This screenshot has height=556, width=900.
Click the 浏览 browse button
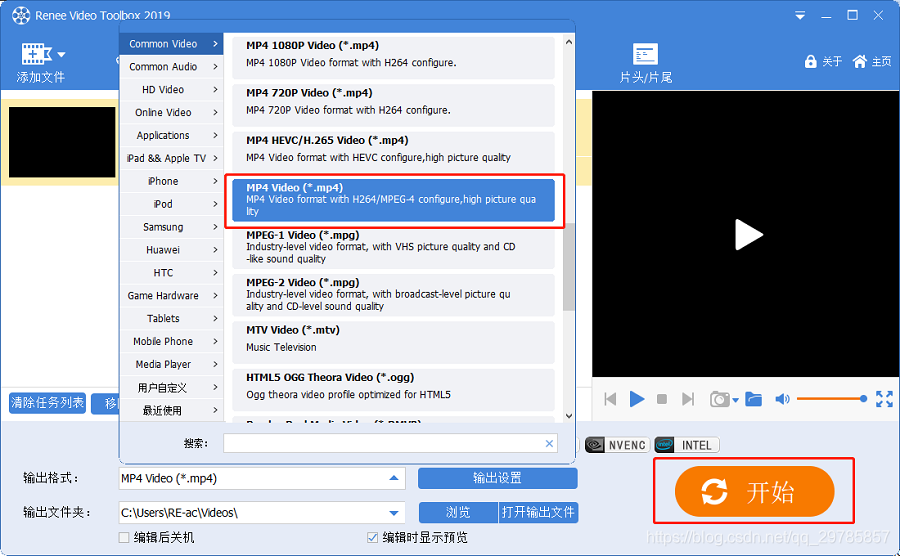coord(458,512)
